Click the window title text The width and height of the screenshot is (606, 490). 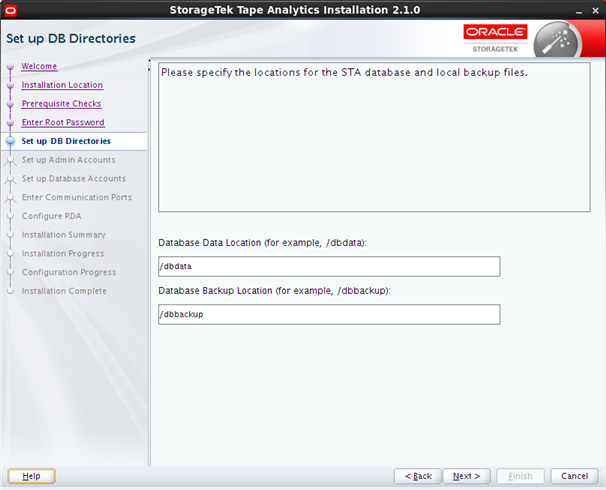294,10
